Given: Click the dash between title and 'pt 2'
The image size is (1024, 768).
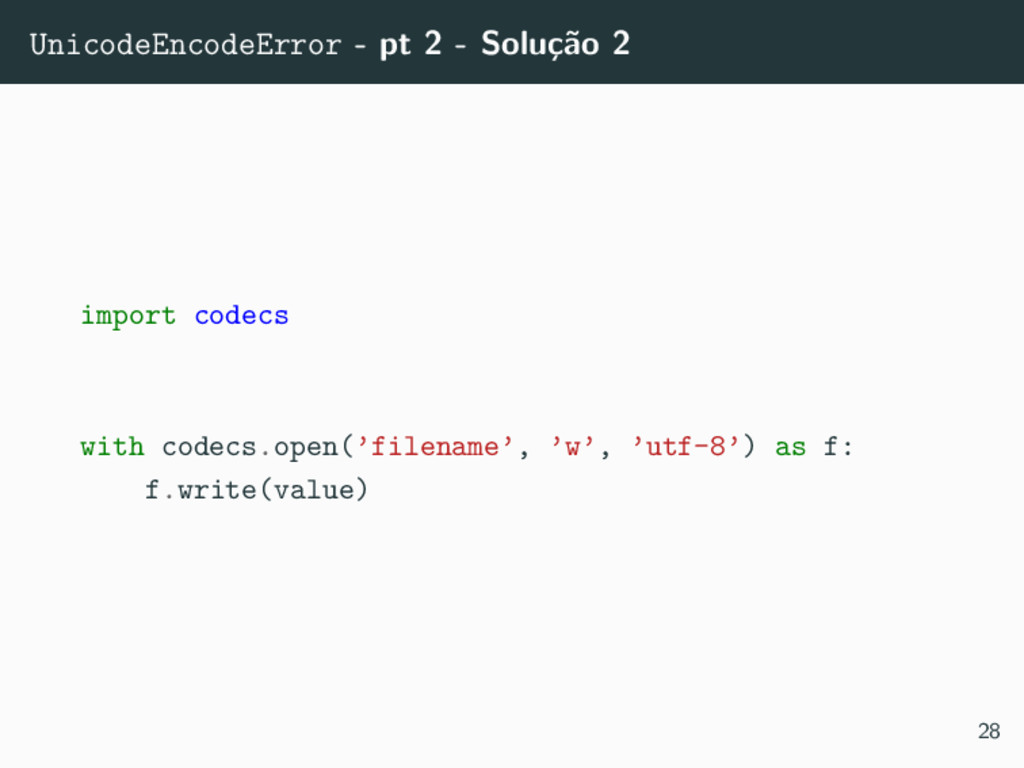Looking at the screenshot, I should coord(360,47).
